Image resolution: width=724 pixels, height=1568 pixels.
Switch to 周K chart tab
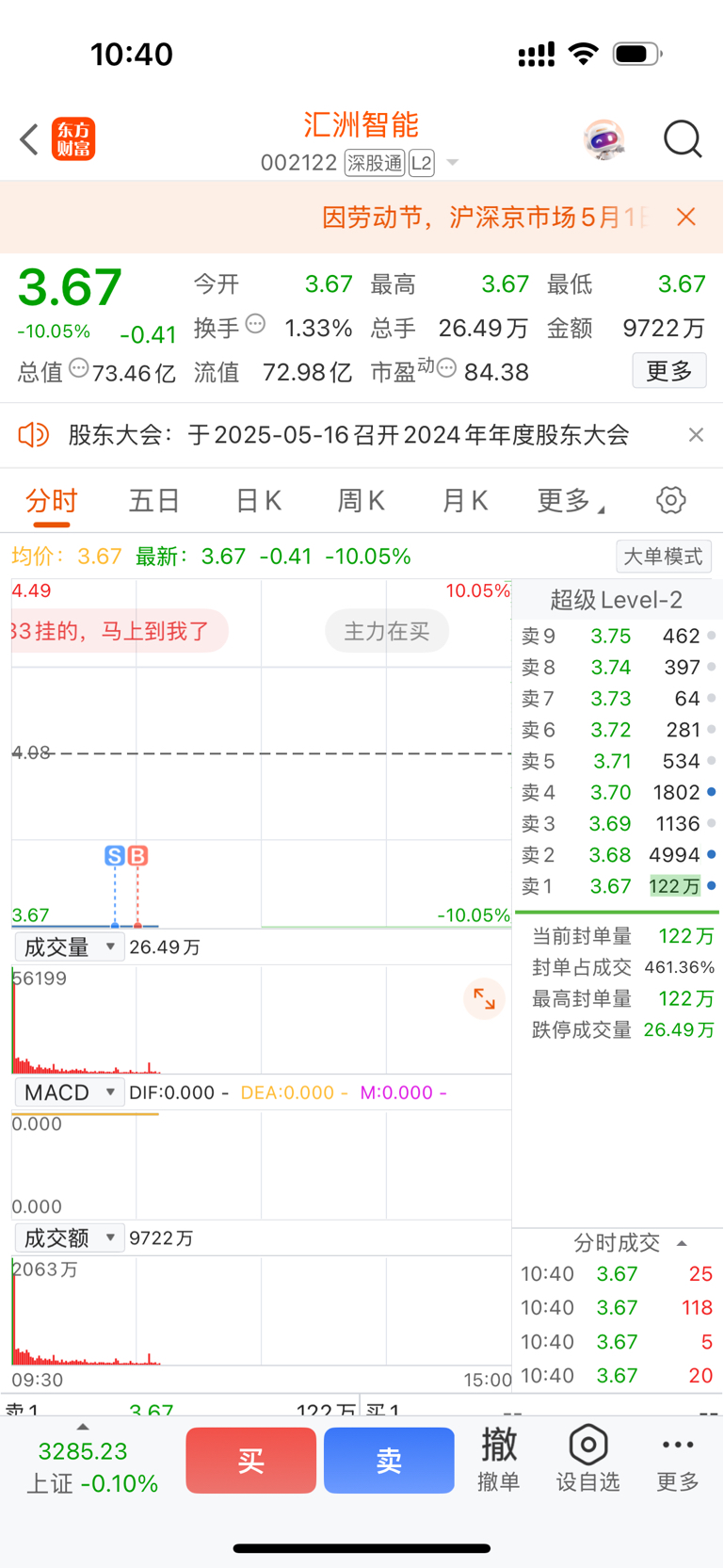tap(362, 500)
